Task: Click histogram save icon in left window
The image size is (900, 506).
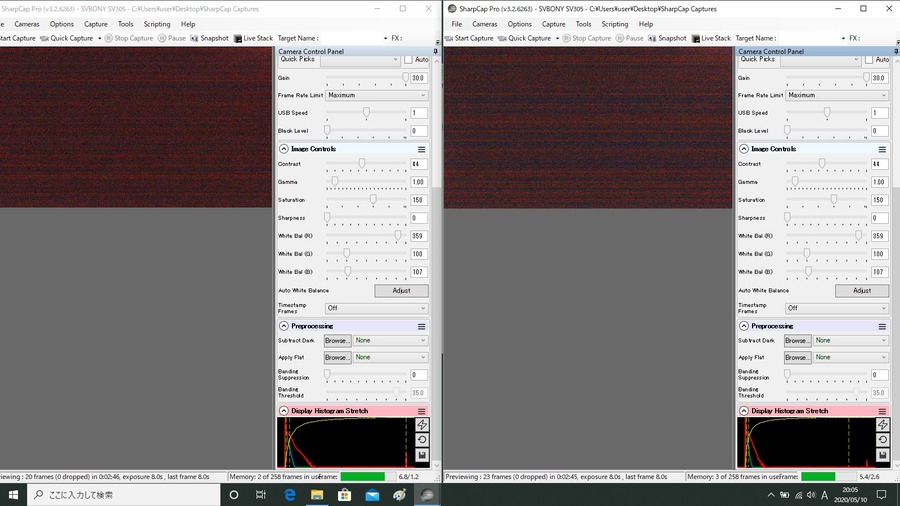Action: pyautogui.click(x=422, y=455)
